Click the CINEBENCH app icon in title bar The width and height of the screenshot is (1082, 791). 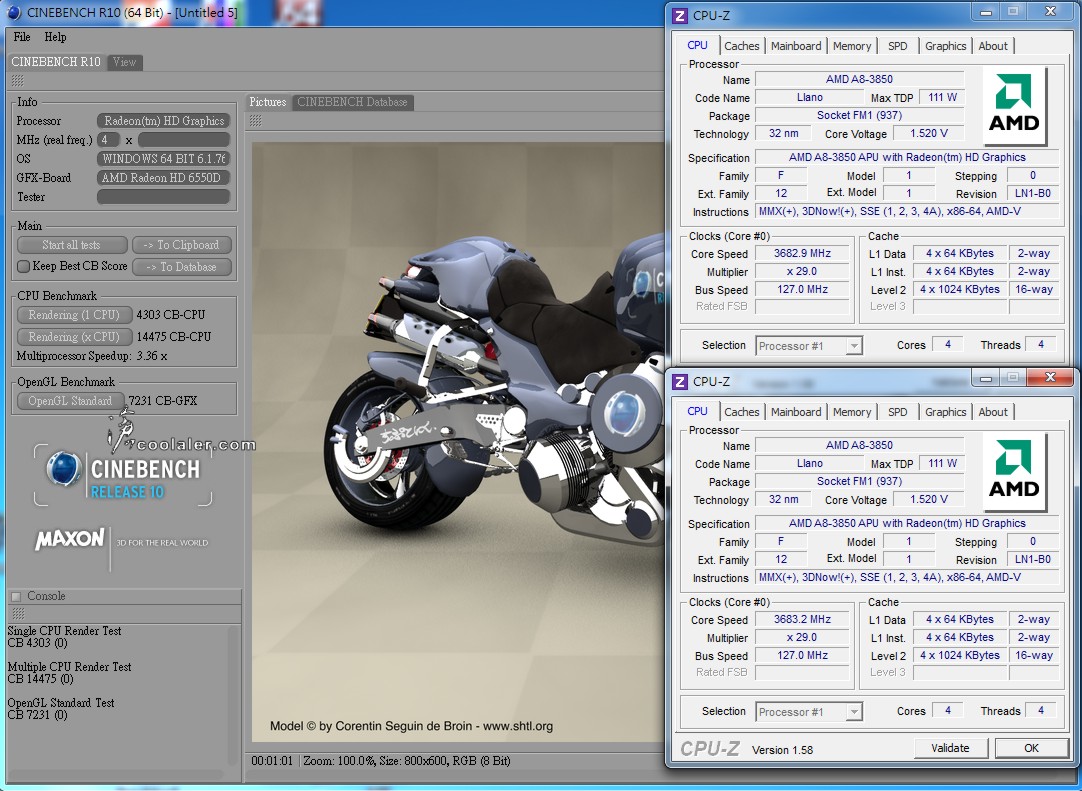[13, 12]
